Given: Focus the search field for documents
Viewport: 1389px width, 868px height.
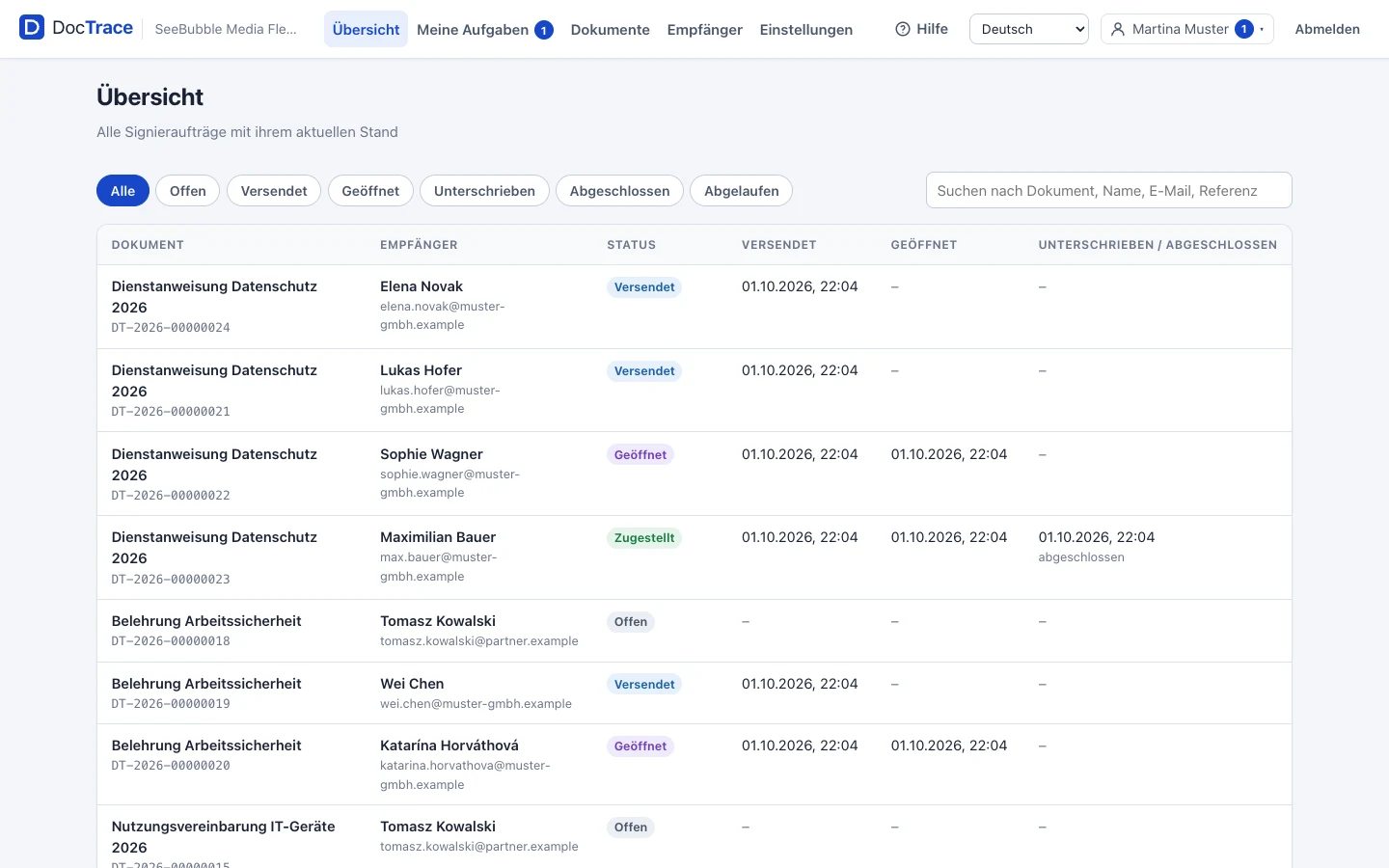Looking at the screenshot, I should (x=1108, y=190).
